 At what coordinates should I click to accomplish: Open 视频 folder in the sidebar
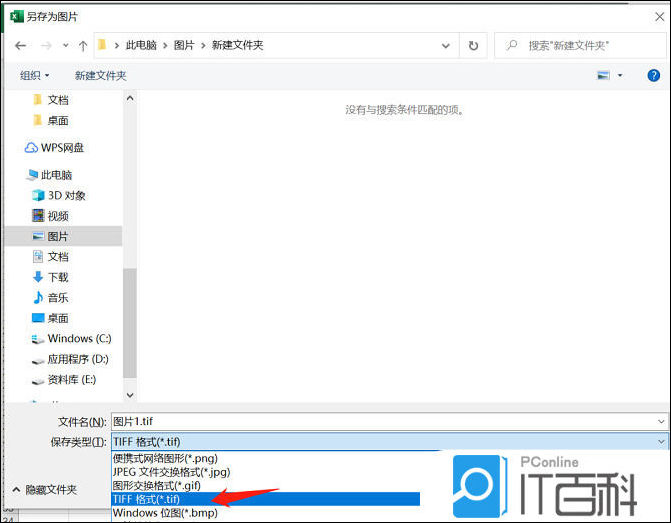(x=58, y=216)
